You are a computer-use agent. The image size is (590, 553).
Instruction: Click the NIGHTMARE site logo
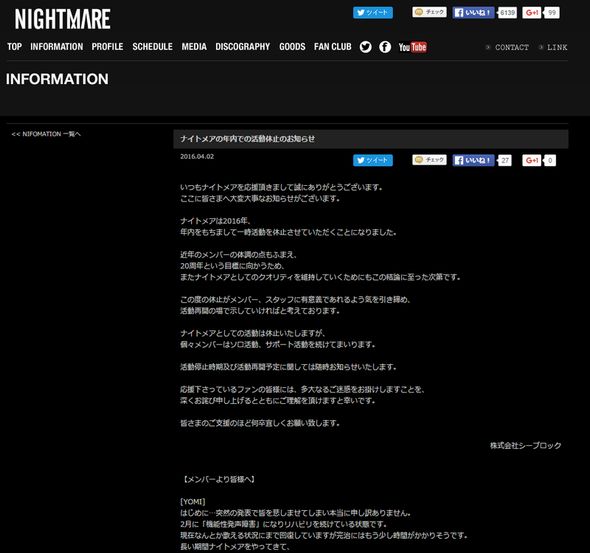click(x=62, y=19)
